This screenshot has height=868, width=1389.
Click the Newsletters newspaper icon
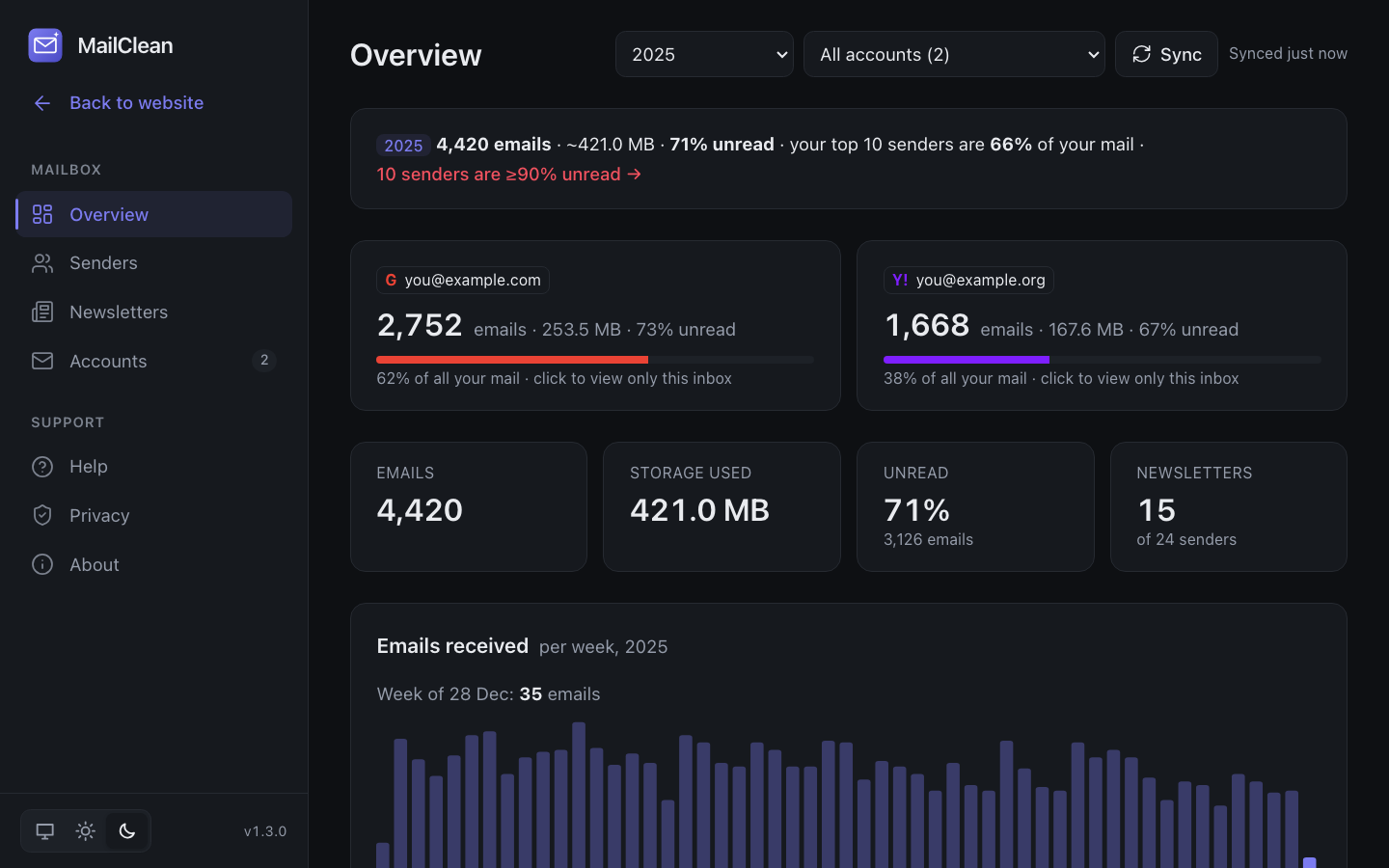[42, 312]
